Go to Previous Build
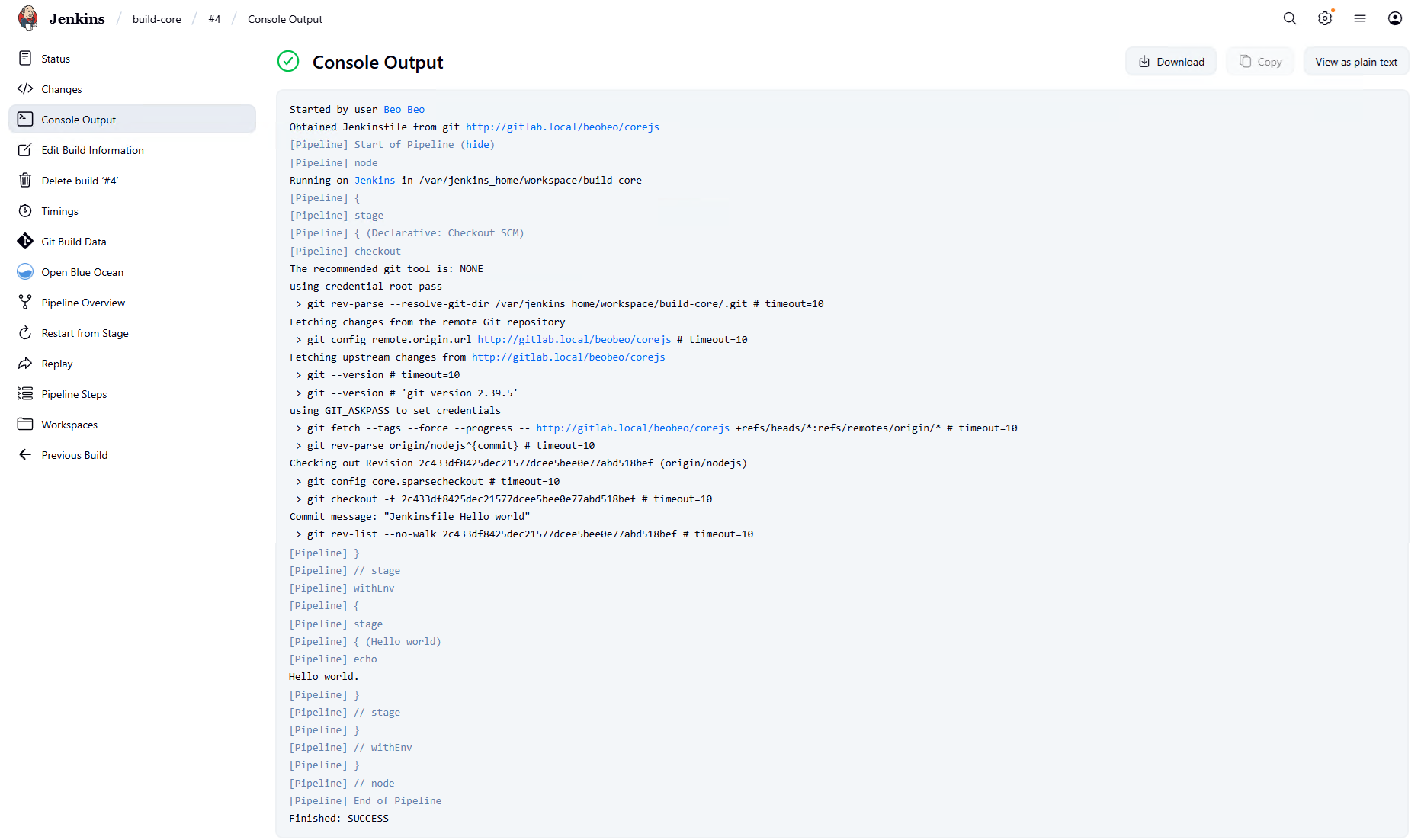1421x840 pixels. 74,455
